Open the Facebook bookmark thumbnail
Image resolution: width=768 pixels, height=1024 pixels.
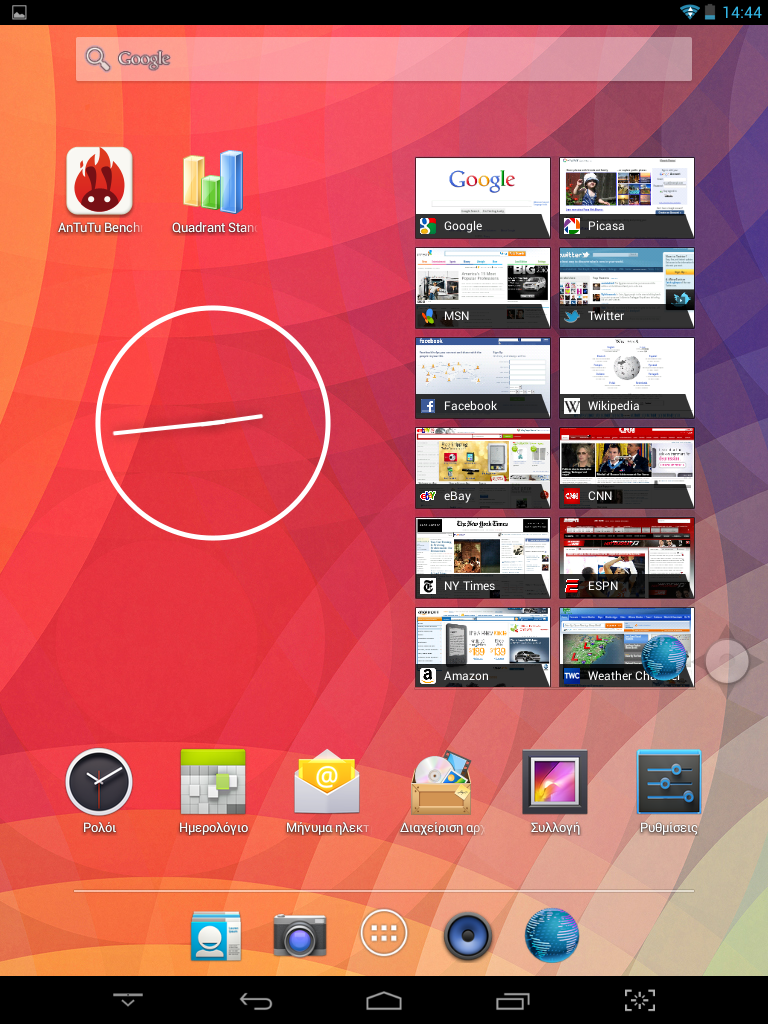[x=483, y=377]
